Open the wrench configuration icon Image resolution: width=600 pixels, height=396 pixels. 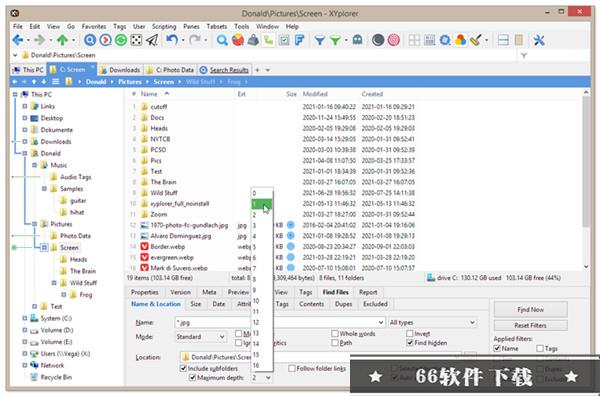539,40
